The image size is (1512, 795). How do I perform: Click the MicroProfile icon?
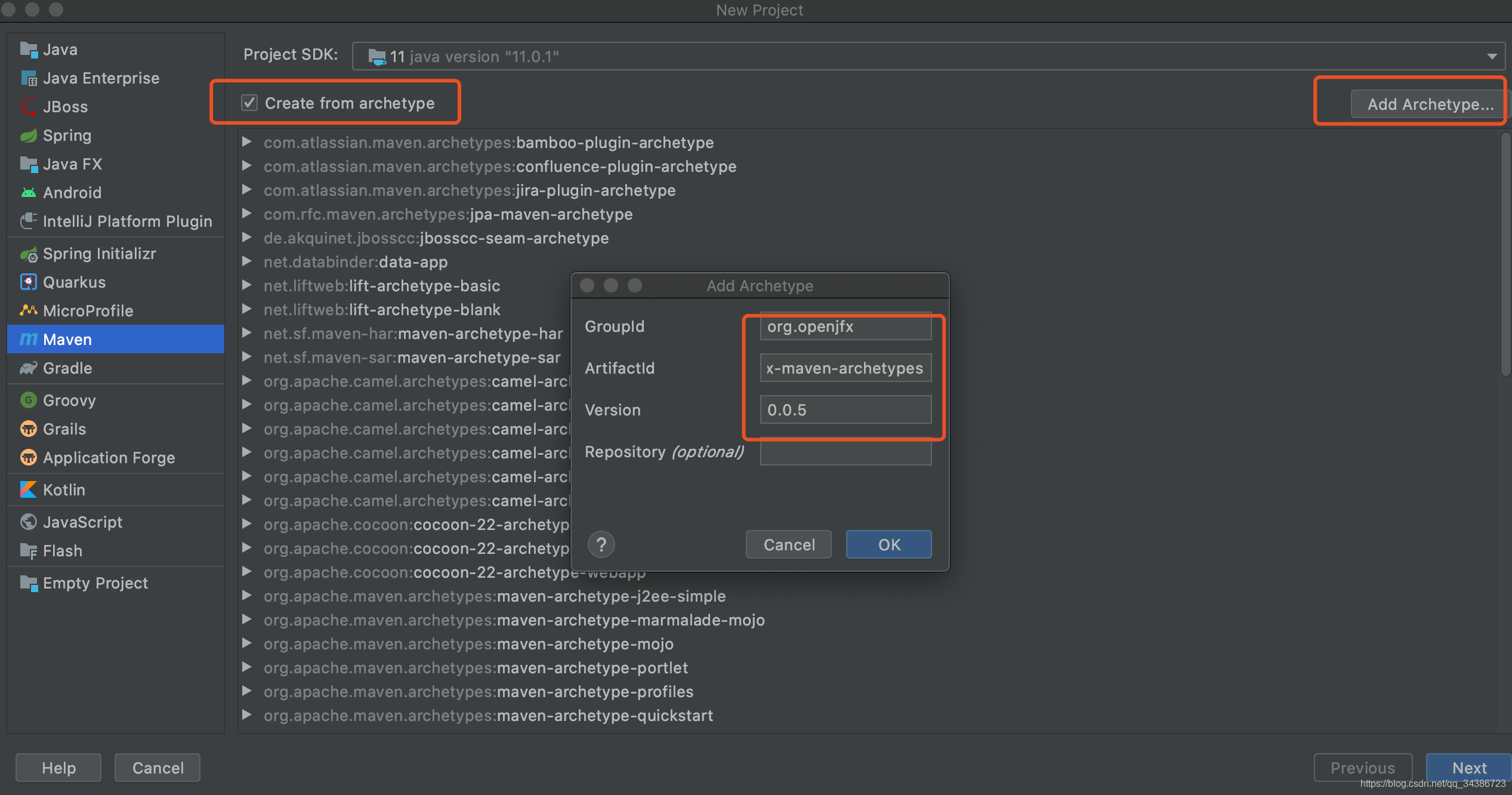point(28,311)
